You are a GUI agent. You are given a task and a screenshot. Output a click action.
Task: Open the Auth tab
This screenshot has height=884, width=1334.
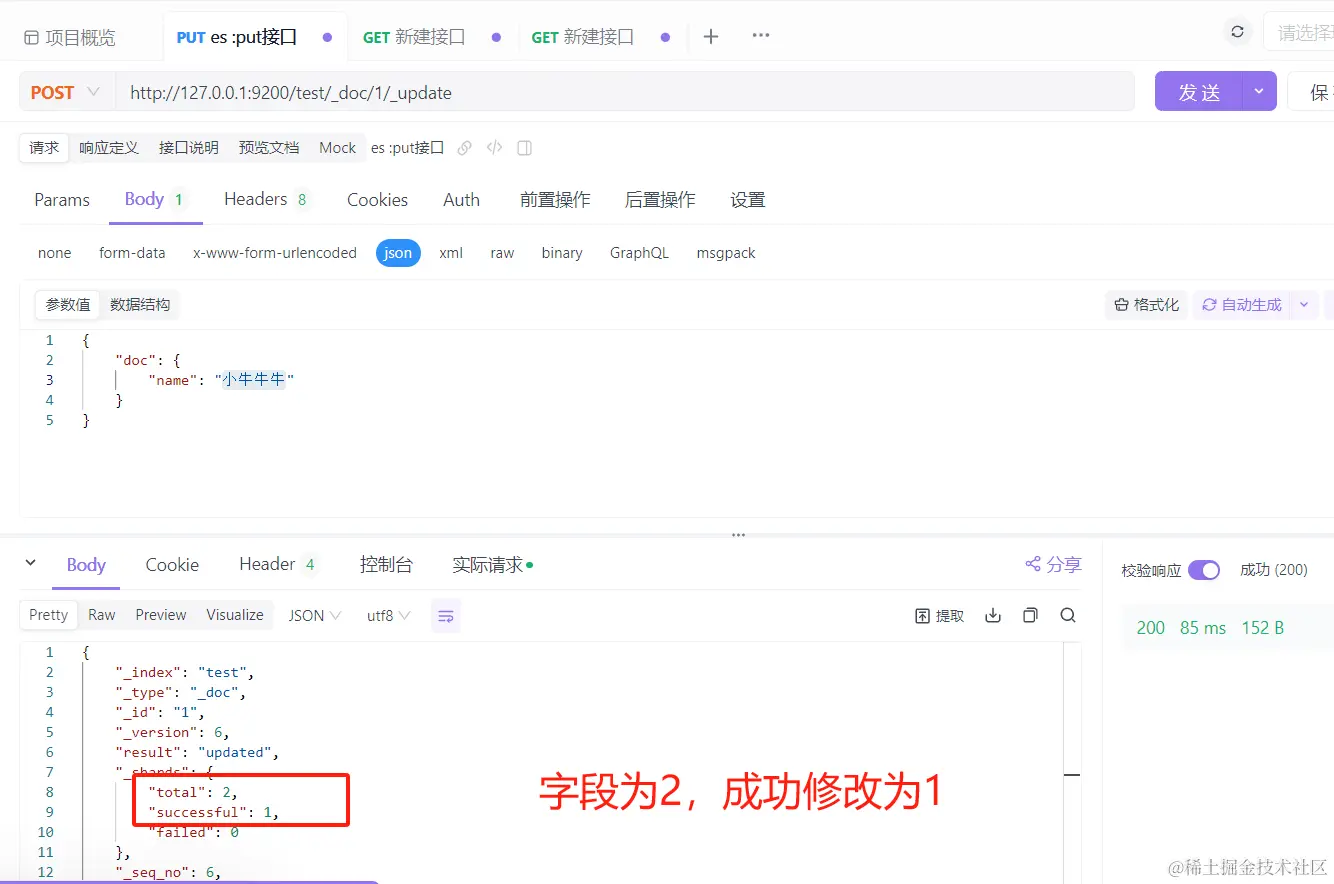(x=461, y=200)
